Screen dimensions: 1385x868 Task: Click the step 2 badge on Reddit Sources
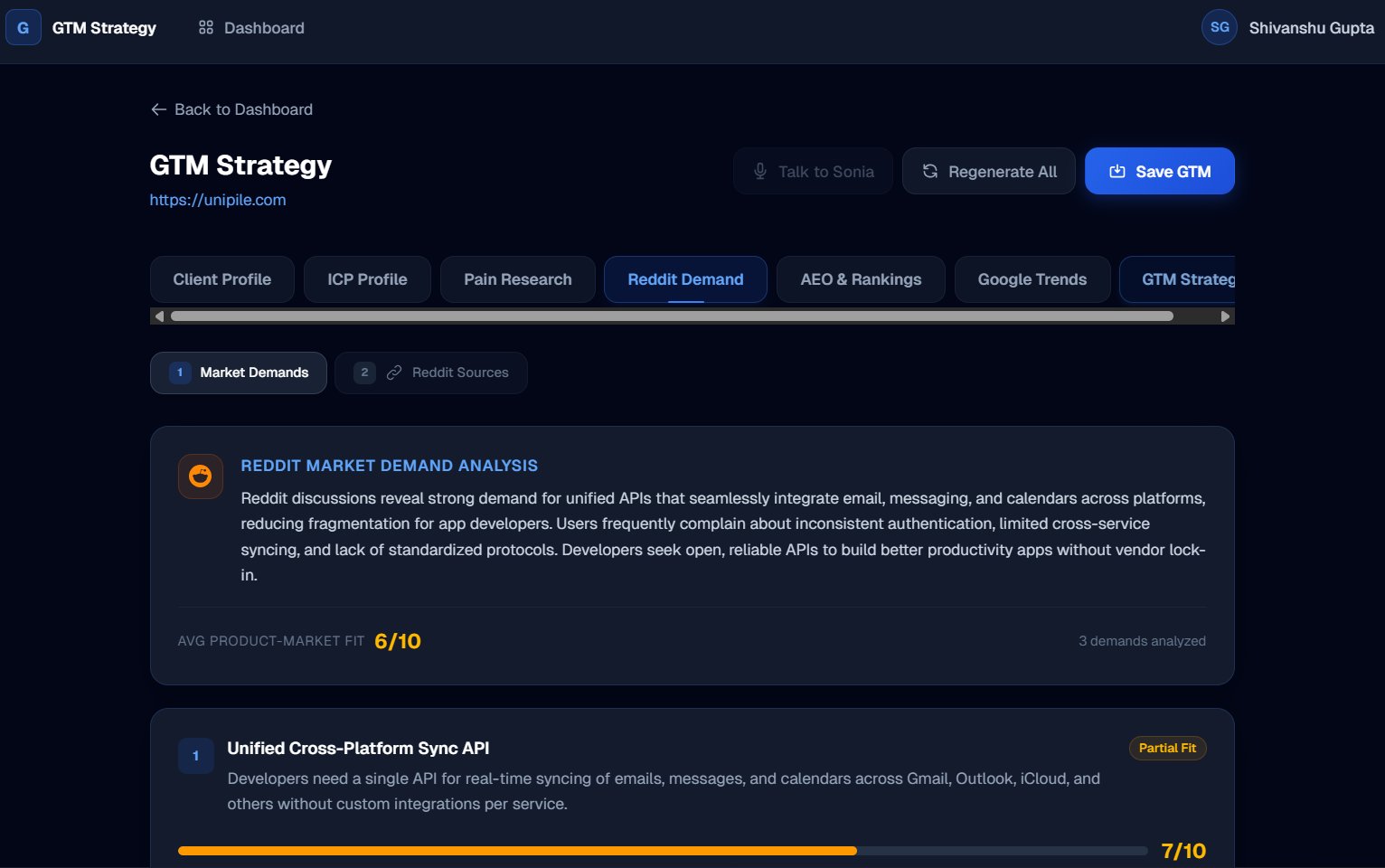[x=364, y=373]
